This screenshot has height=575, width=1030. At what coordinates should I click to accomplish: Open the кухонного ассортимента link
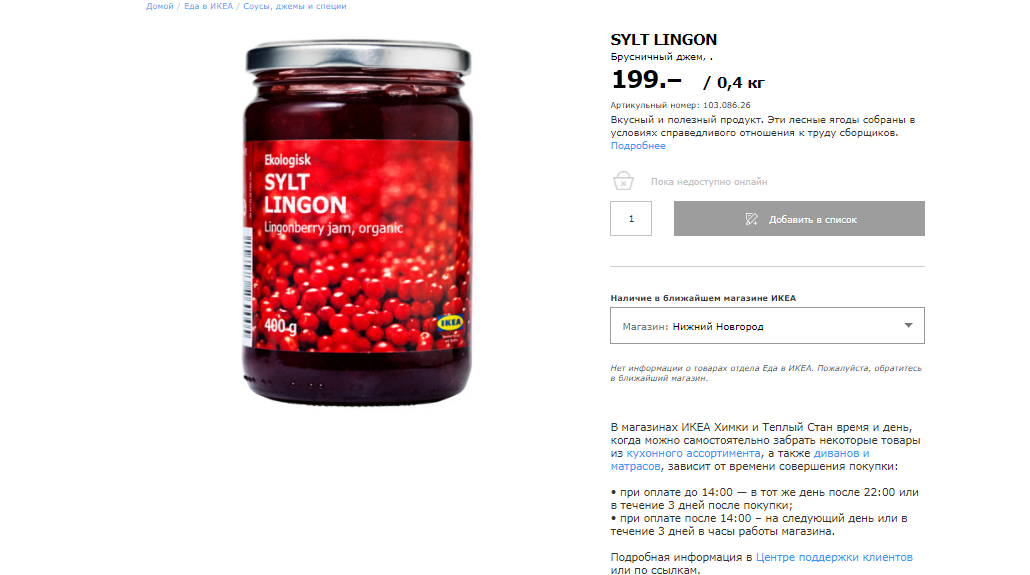click(693, 453)
